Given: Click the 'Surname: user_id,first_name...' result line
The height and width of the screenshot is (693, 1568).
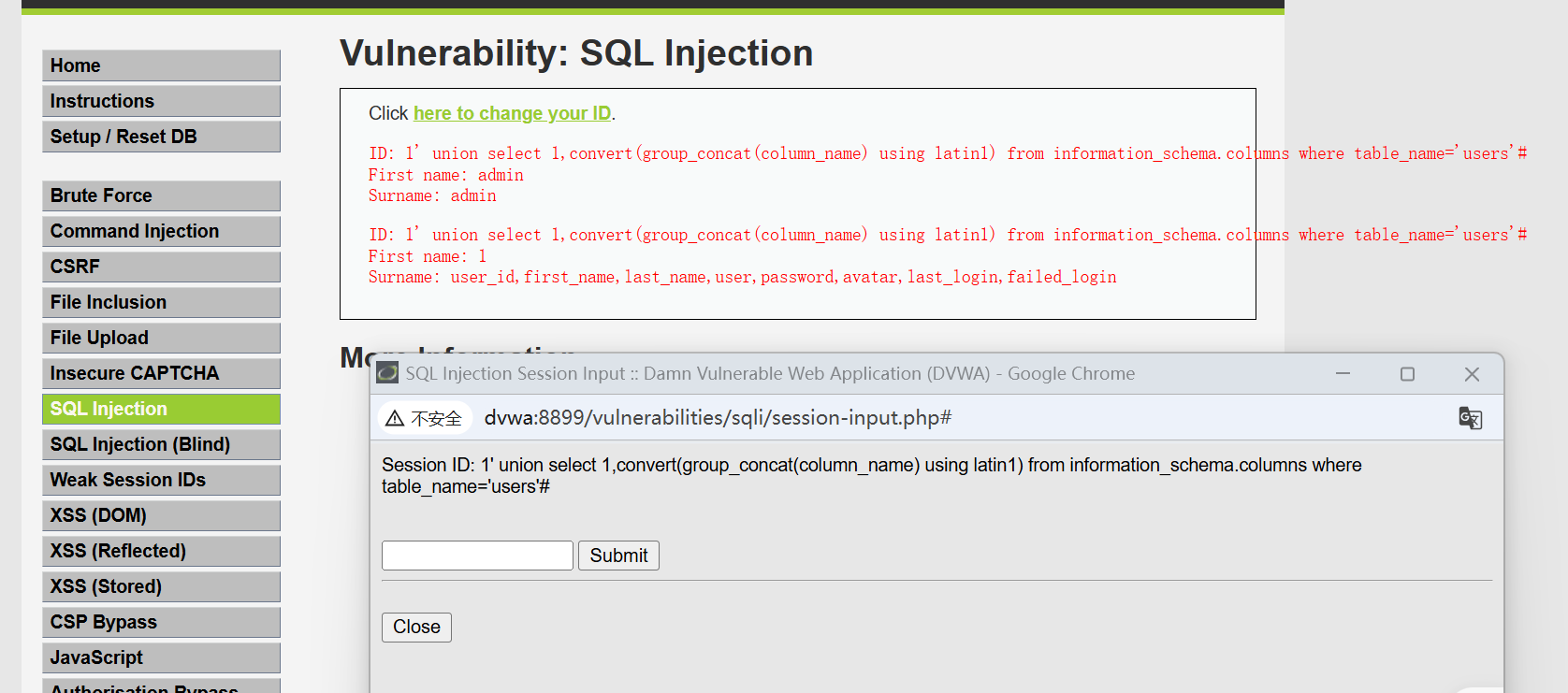Looking at the screenshot, I should coord(743,277).
